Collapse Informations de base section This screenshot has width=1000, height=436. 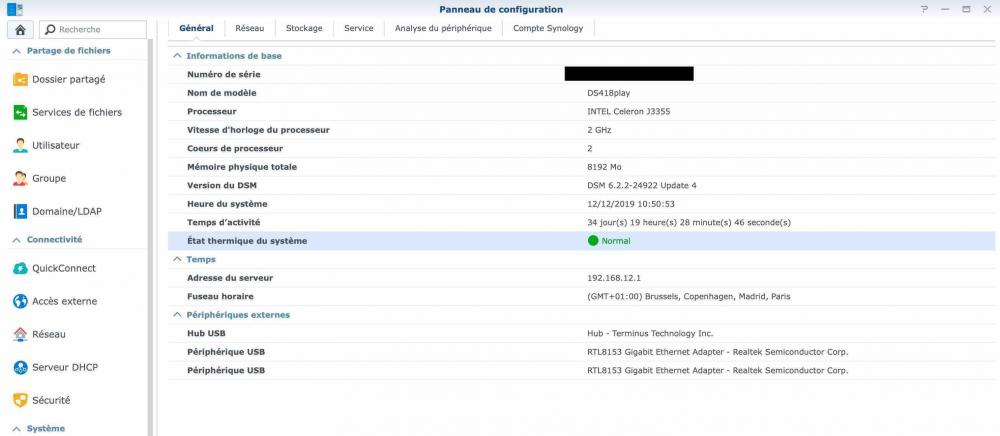(x=177, y=56)
